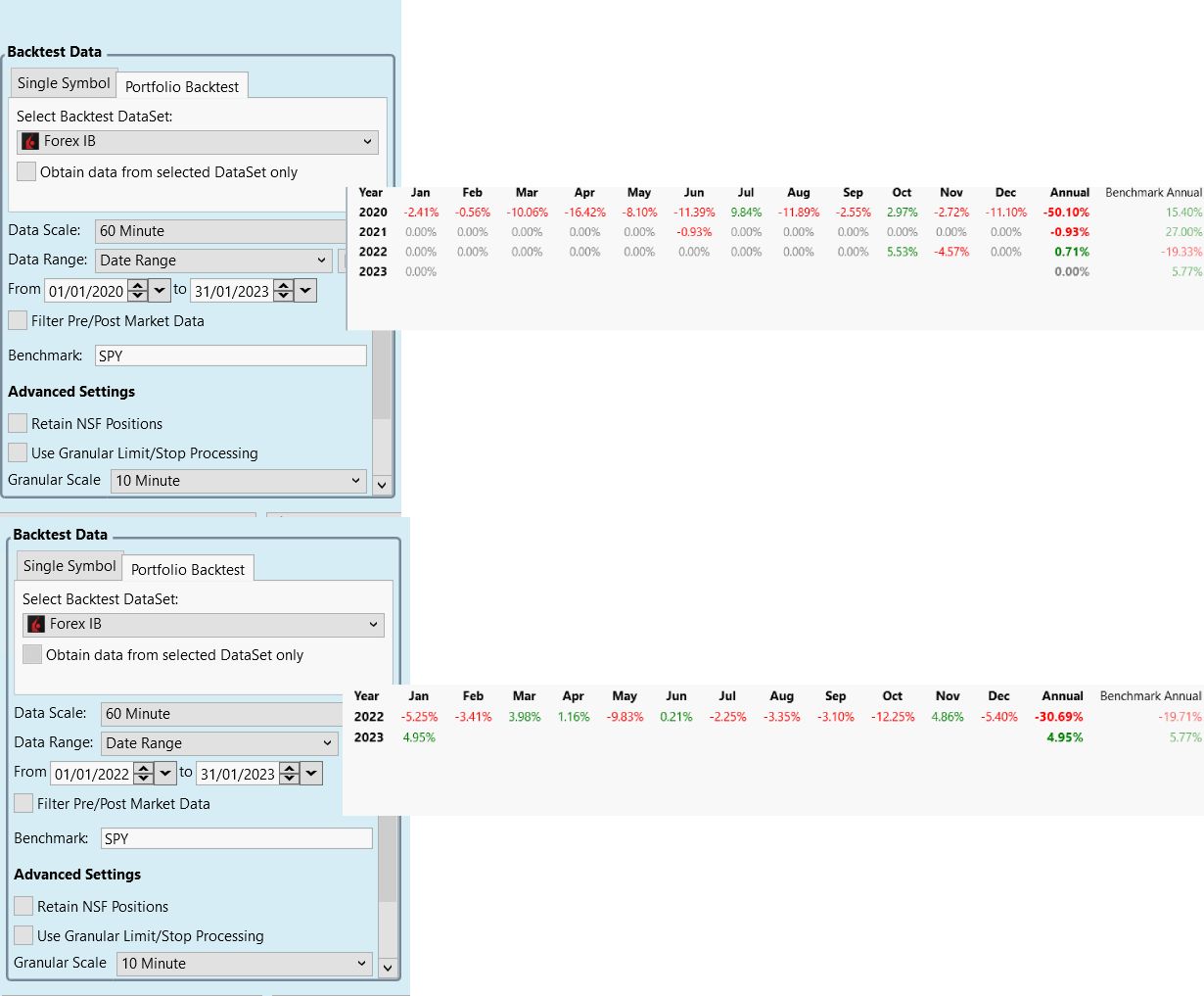The image size is (1204, 996).
Task: Open the calendar dropdown next to 01/01/2020
Action: pyautogui.click(x=161, y=291)
